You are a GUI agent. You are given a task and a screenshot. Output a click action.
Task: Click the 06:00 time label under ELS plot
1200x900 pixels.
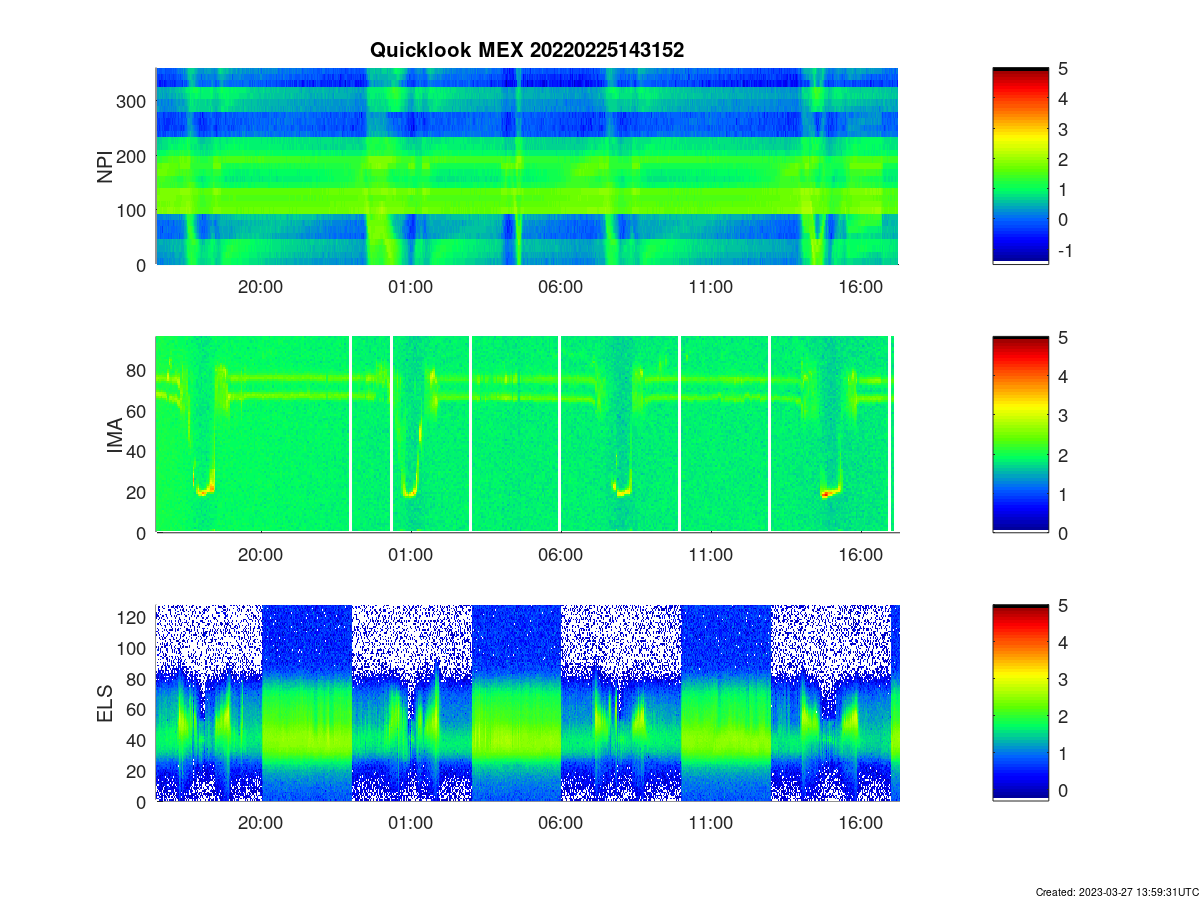point(560,823)
